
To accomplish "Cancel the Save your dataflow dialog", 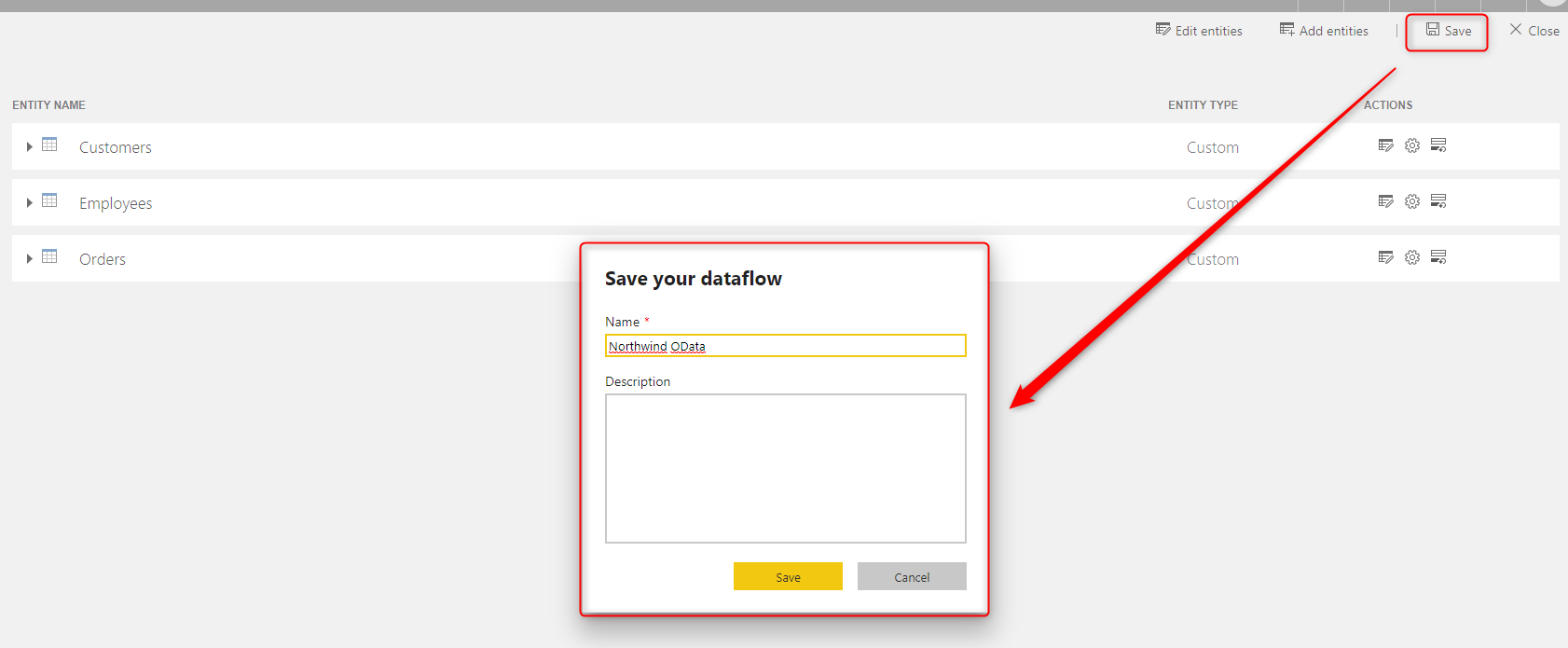I will click(x=912, y=577).
